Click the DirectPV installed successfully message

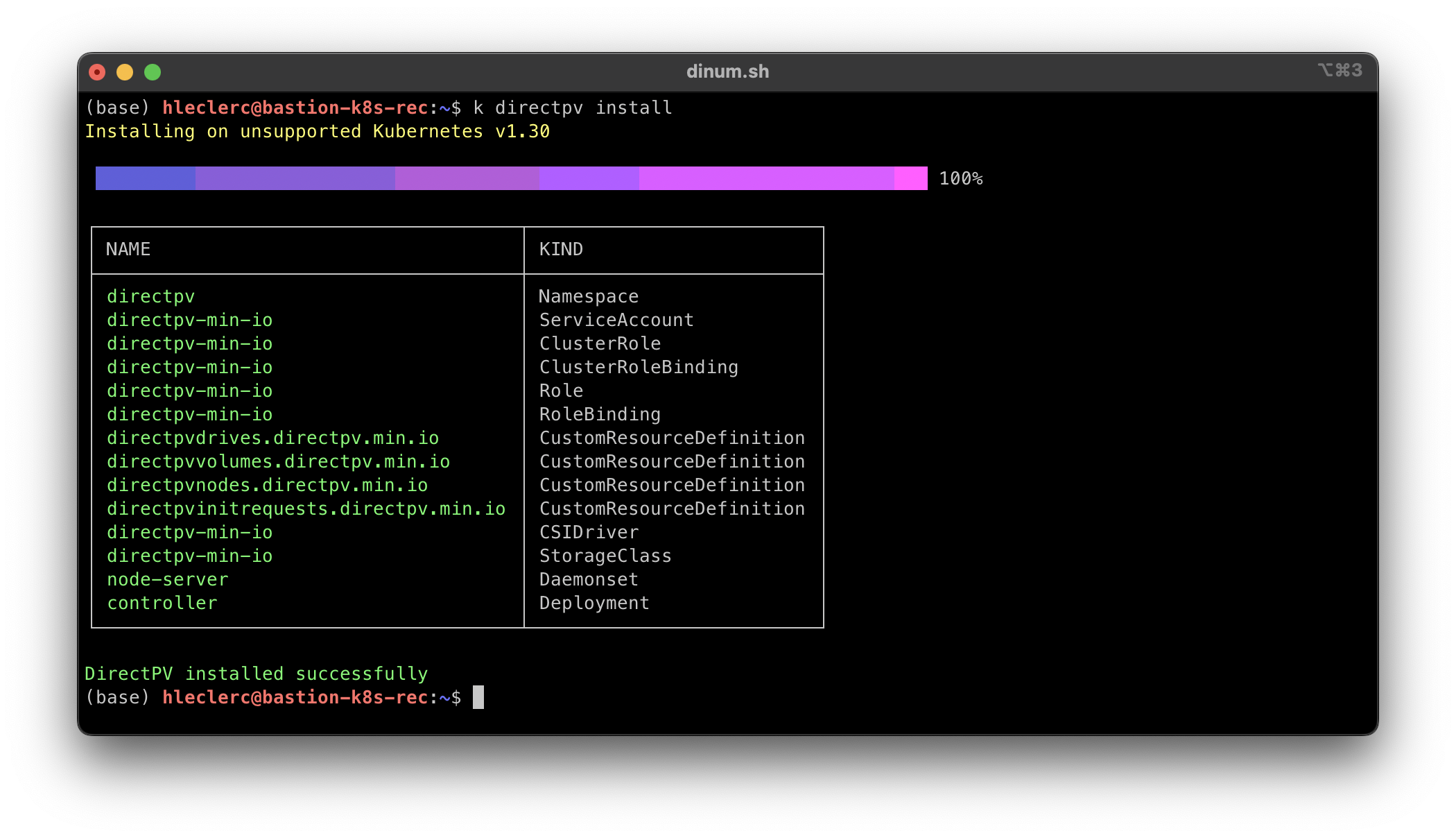point(256,674)
